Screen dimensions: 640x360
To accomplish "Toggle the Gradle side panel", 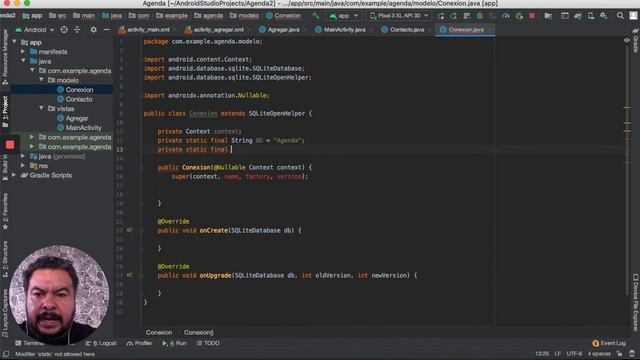I will [x=635, y=41].
